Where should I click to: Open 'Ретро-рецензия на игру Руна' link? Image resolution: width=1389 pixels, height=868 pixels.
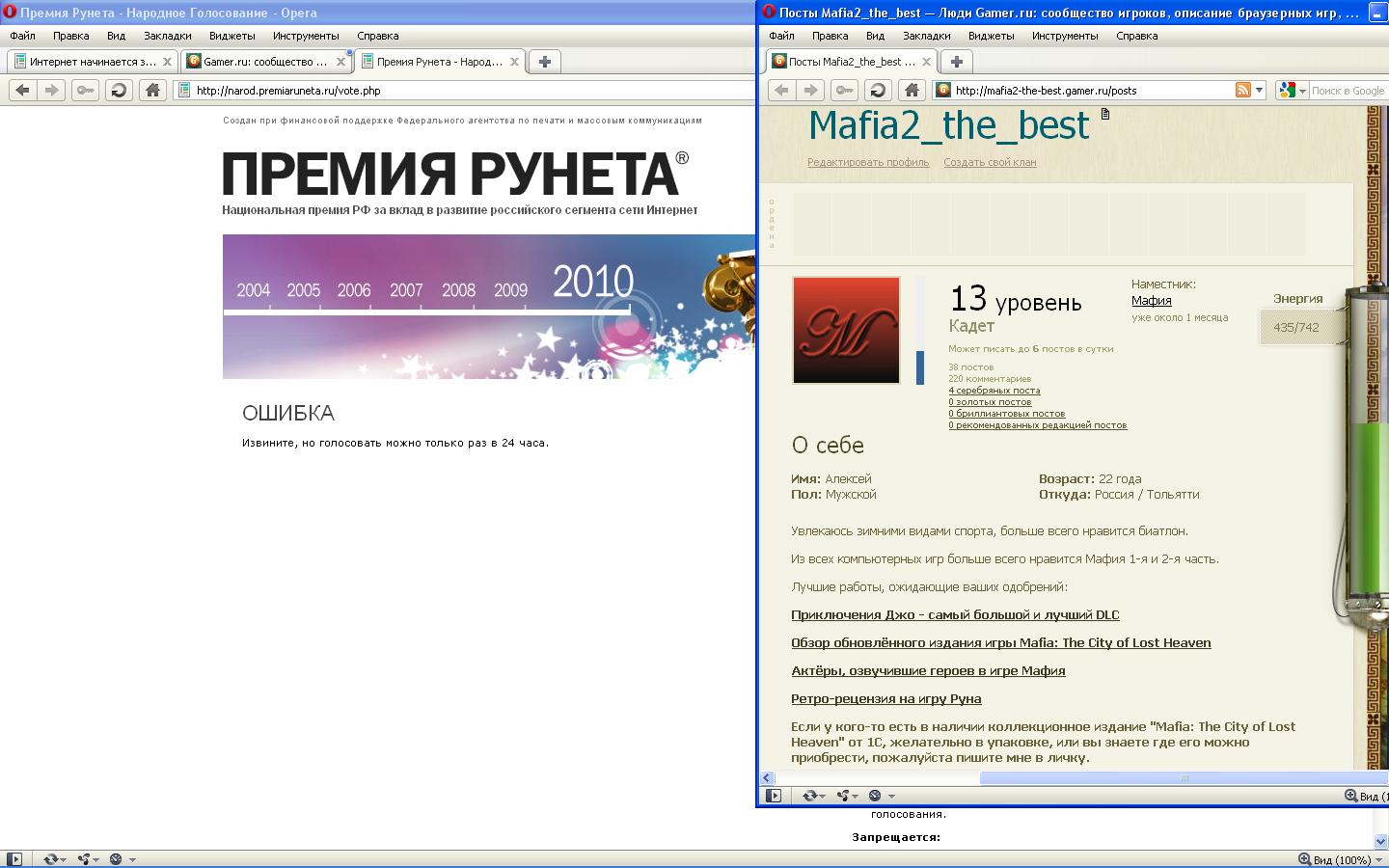886,699
